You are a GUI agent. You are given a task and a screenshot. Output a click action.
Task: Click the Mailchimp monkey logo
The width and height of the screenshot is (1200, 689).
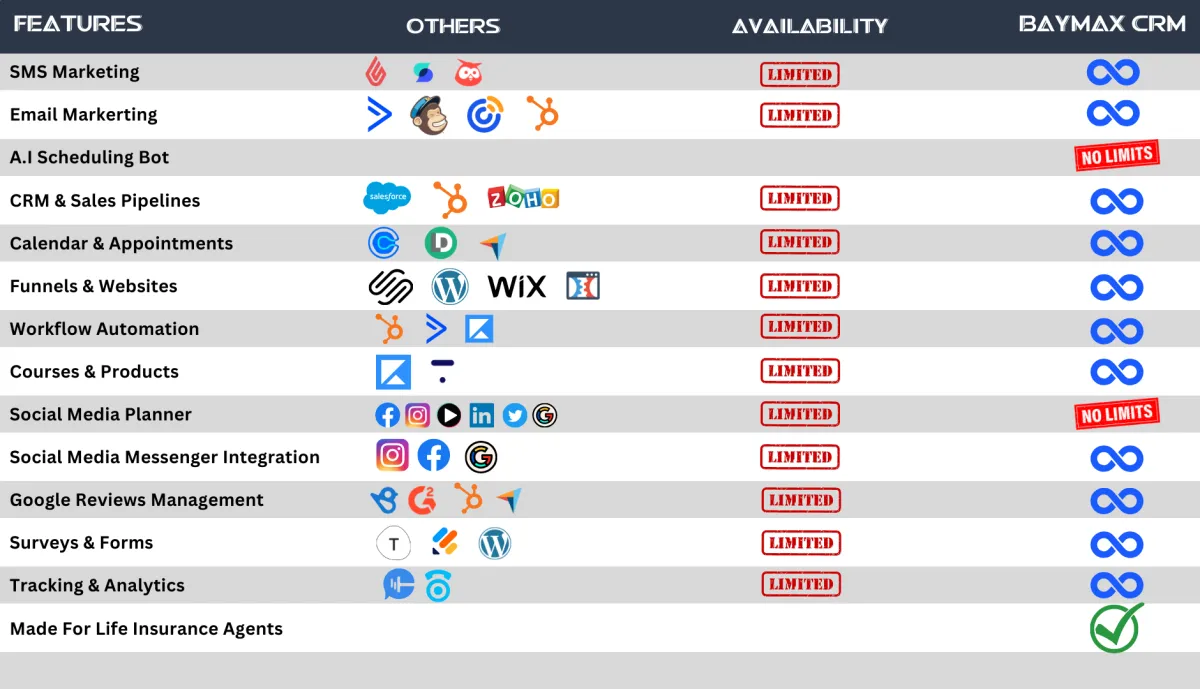tap(429, 115)
